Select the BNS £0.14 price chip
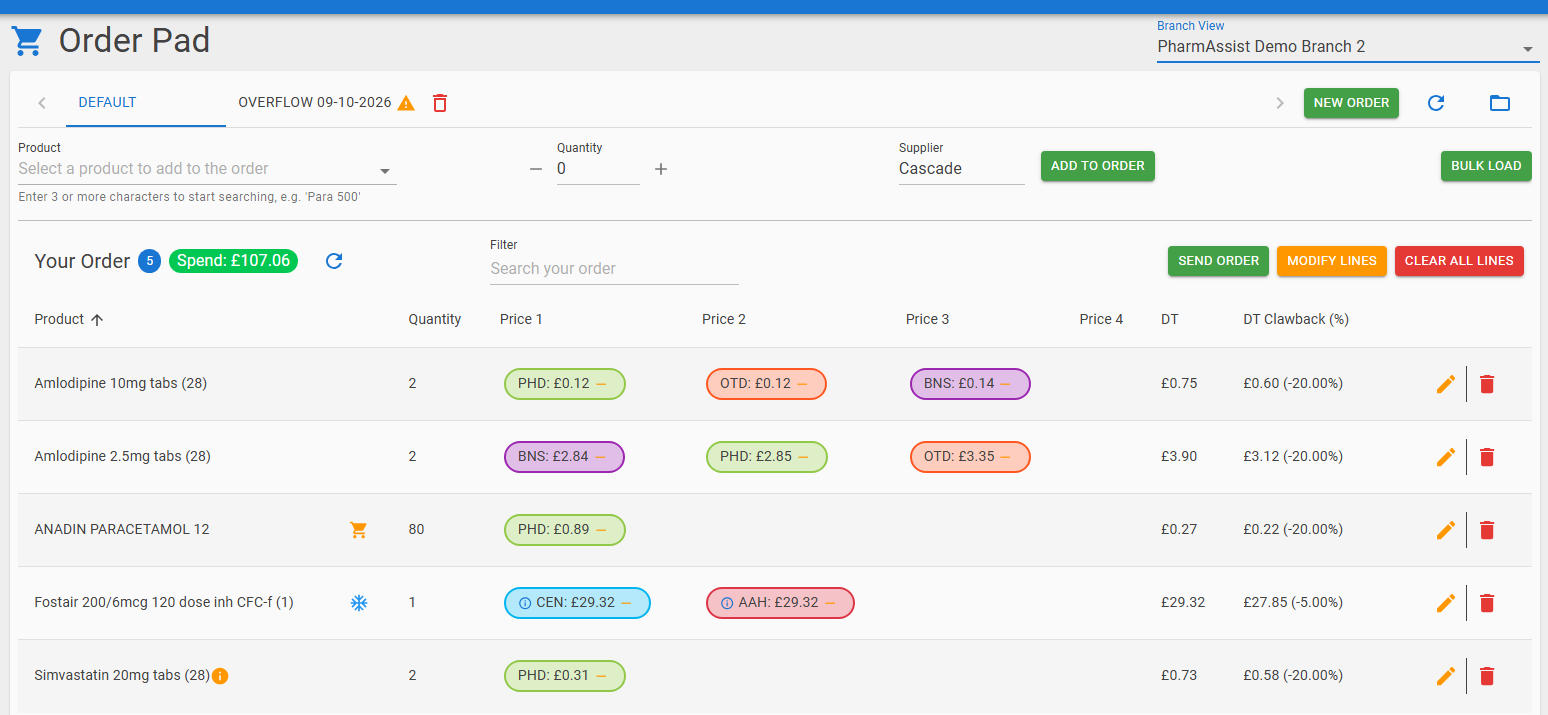Image resolution: width=1548 pixels, height=715 pixels. tap(970, 384)
